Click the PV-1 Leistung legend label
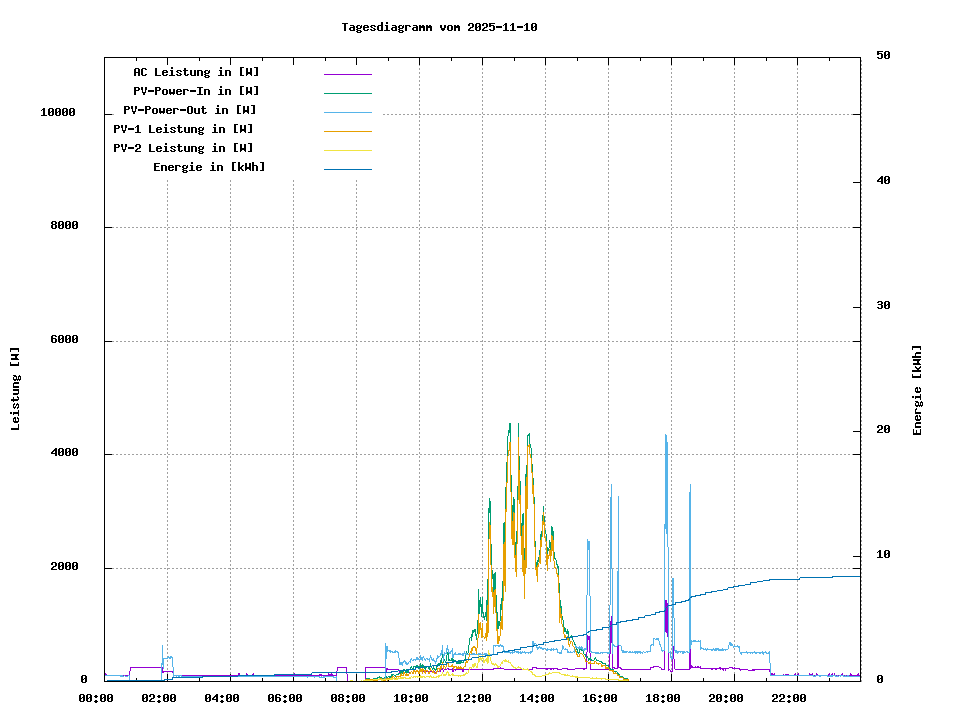 click(183, 129)
